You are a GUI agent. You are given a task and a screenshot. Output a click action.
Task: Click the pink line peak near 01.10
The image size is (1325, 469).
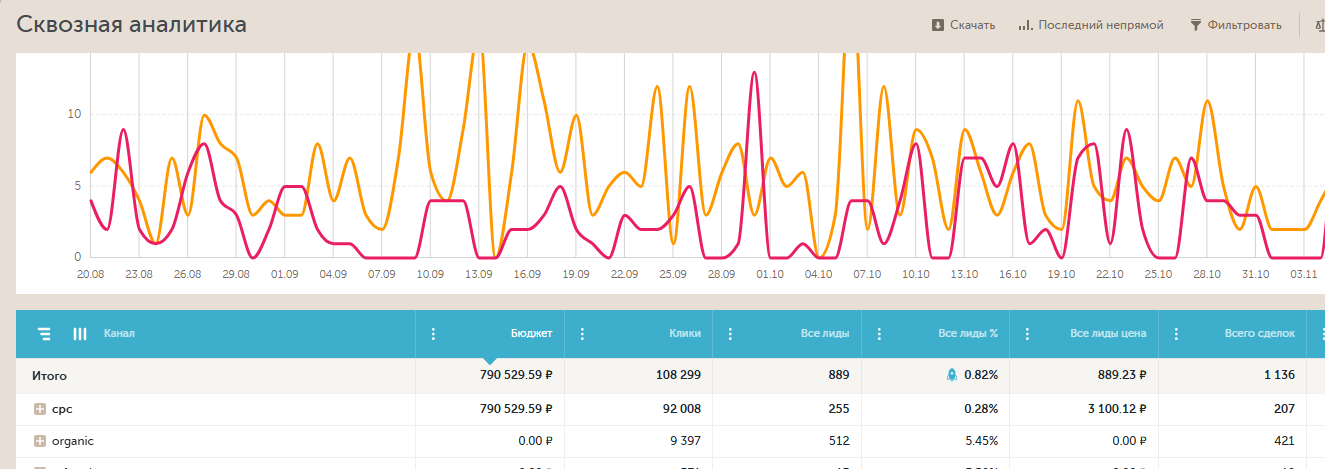[x=754, y=73]
